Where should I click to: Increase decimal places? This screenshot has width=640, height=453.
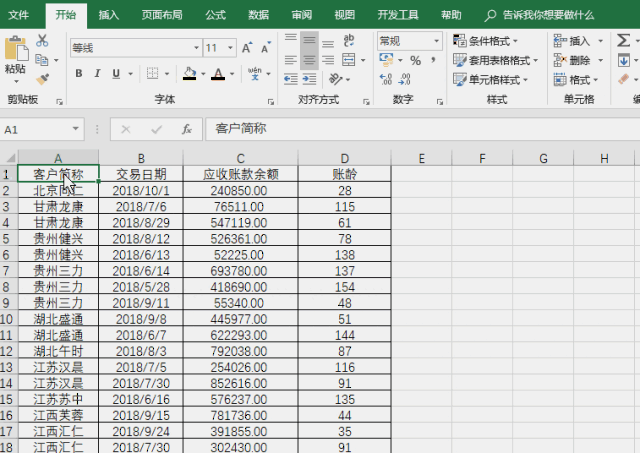386,79
